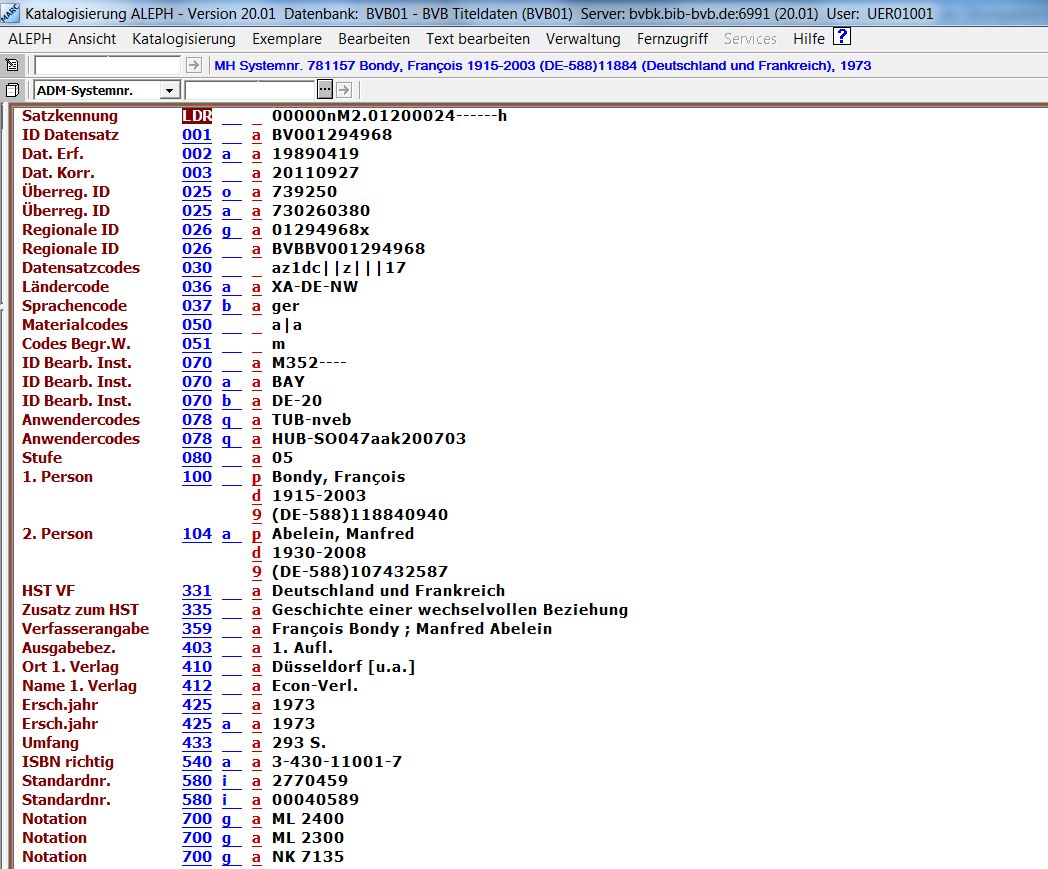
Task: Click the empty input field in top record bar
Action: (108, 65)
